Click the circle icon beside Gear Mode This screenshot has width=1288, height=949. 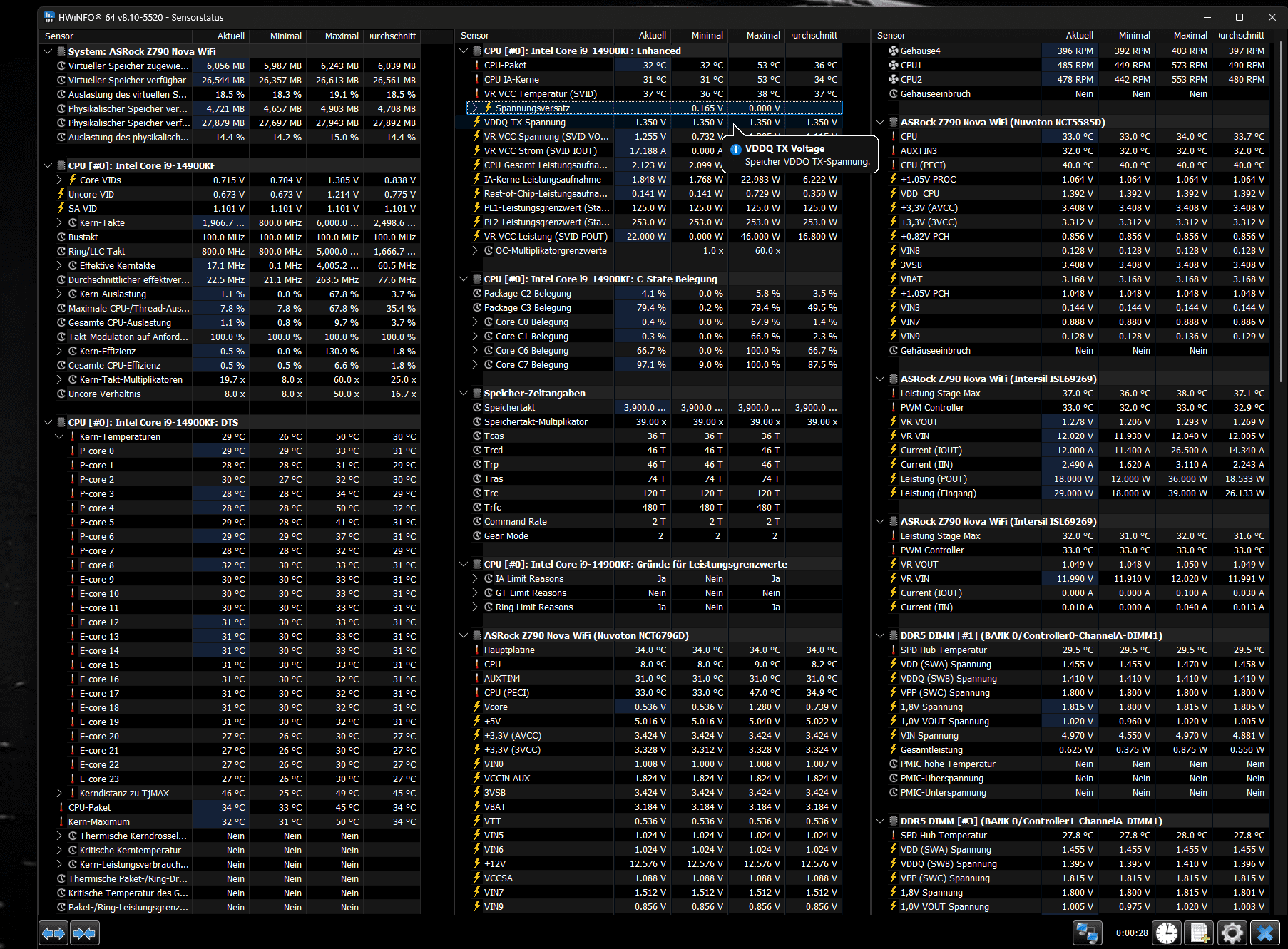pyautogui.click(x=477, y=536)
